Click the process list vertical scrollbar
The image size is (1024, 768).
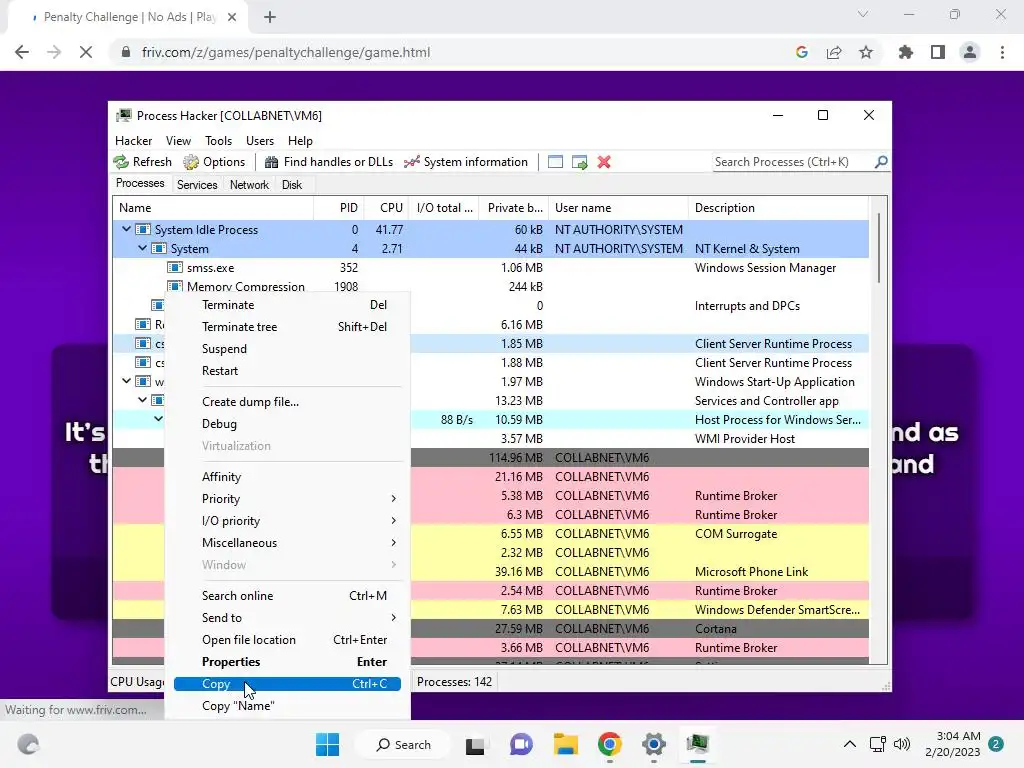[879, 248]
